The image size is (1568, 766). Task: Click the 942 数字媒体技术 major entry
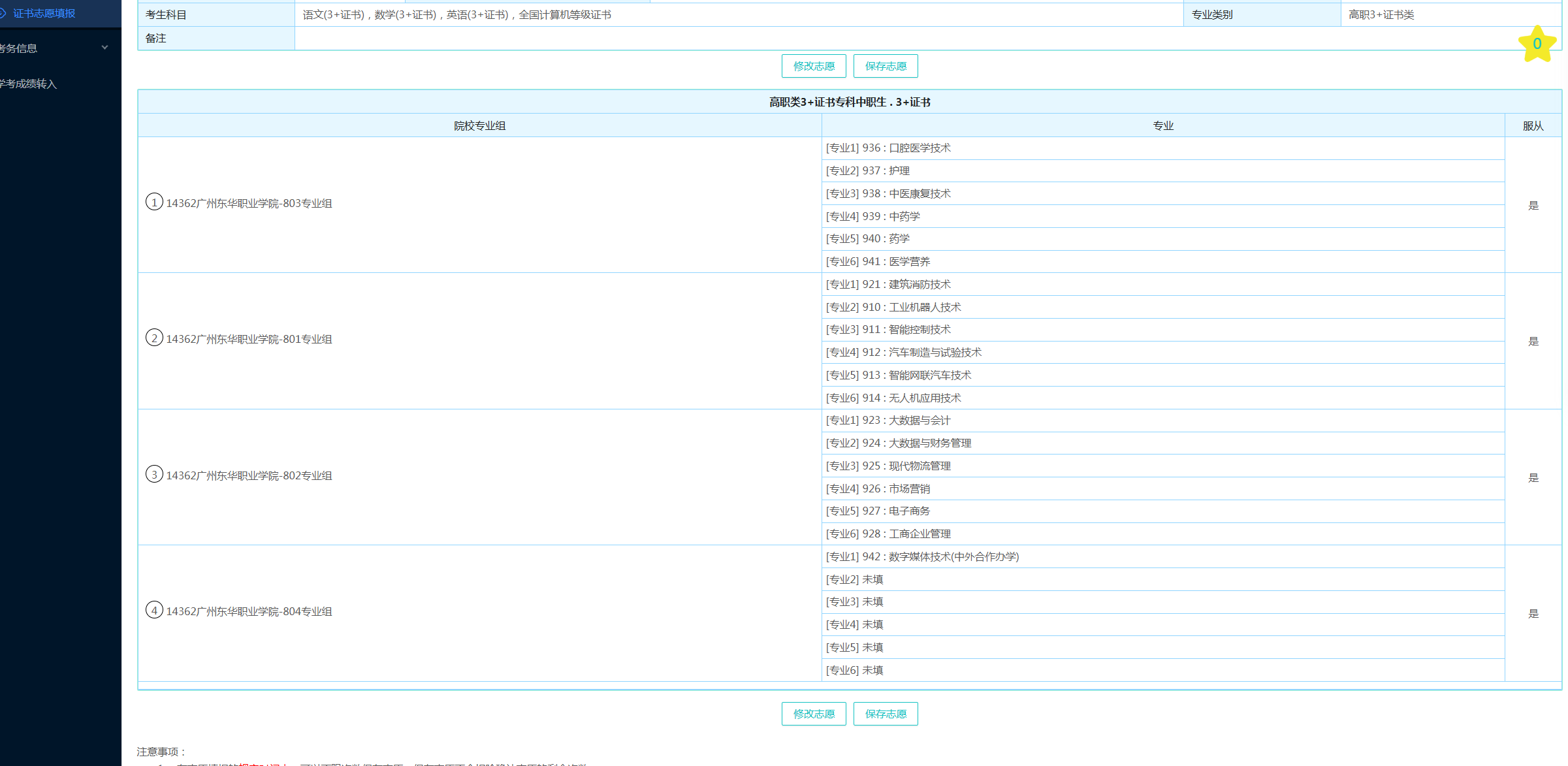922,556
